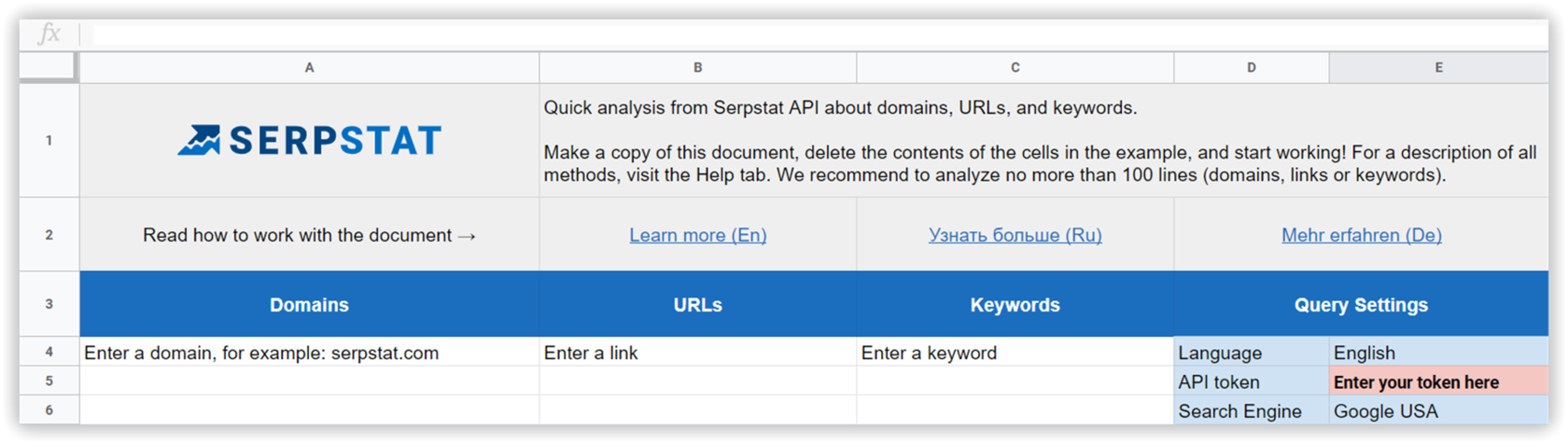Click the fx function icon
Image resolution: width=1568 pixels, height=444 pixels.
pos(49,35)
